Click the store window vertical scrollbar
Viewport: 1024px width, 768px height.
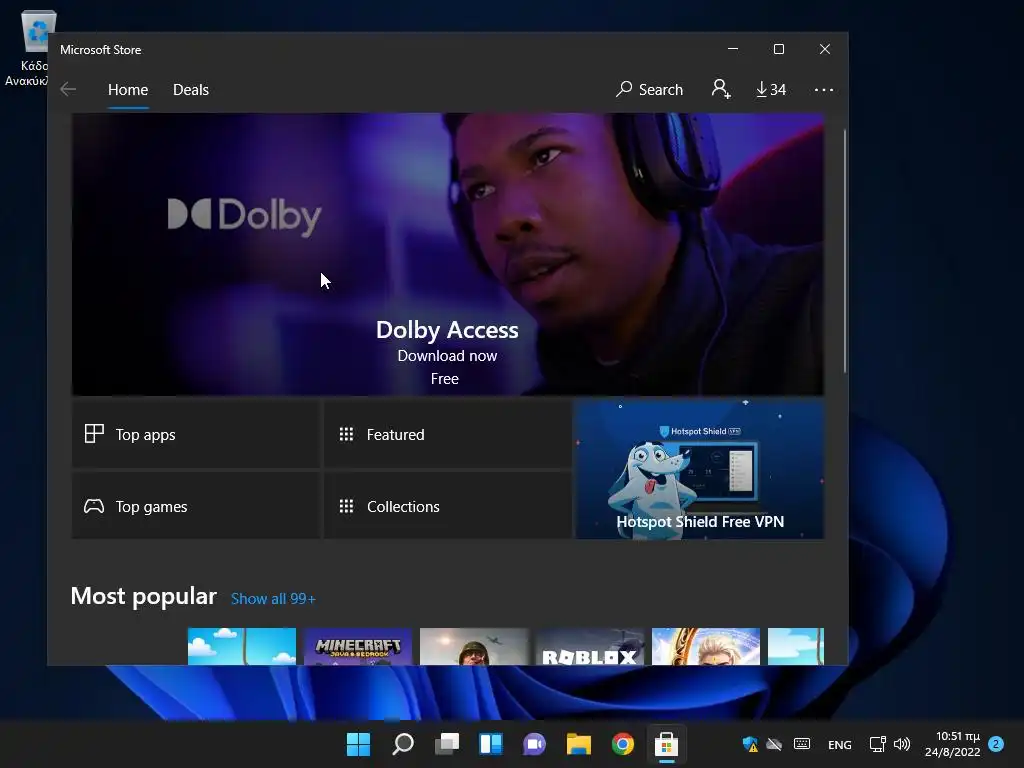pos(845,251)
